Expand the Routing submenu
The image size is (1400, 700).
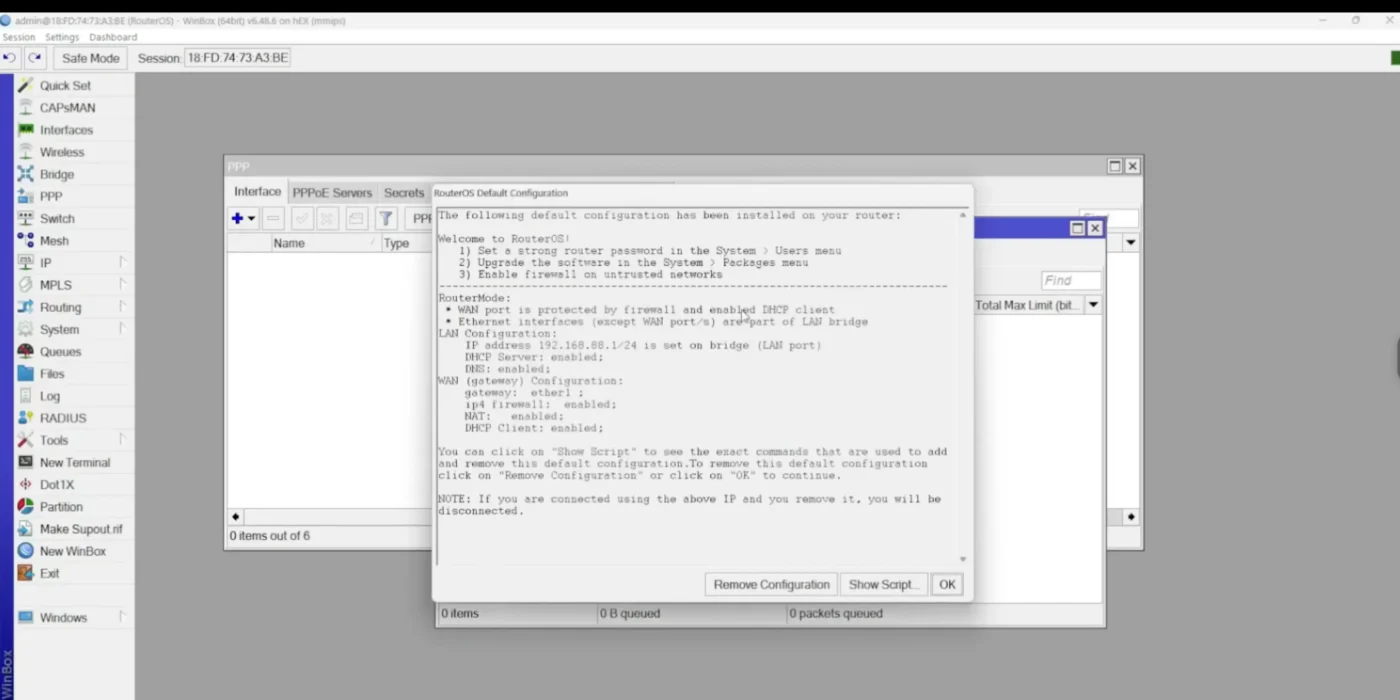[122, 307]
